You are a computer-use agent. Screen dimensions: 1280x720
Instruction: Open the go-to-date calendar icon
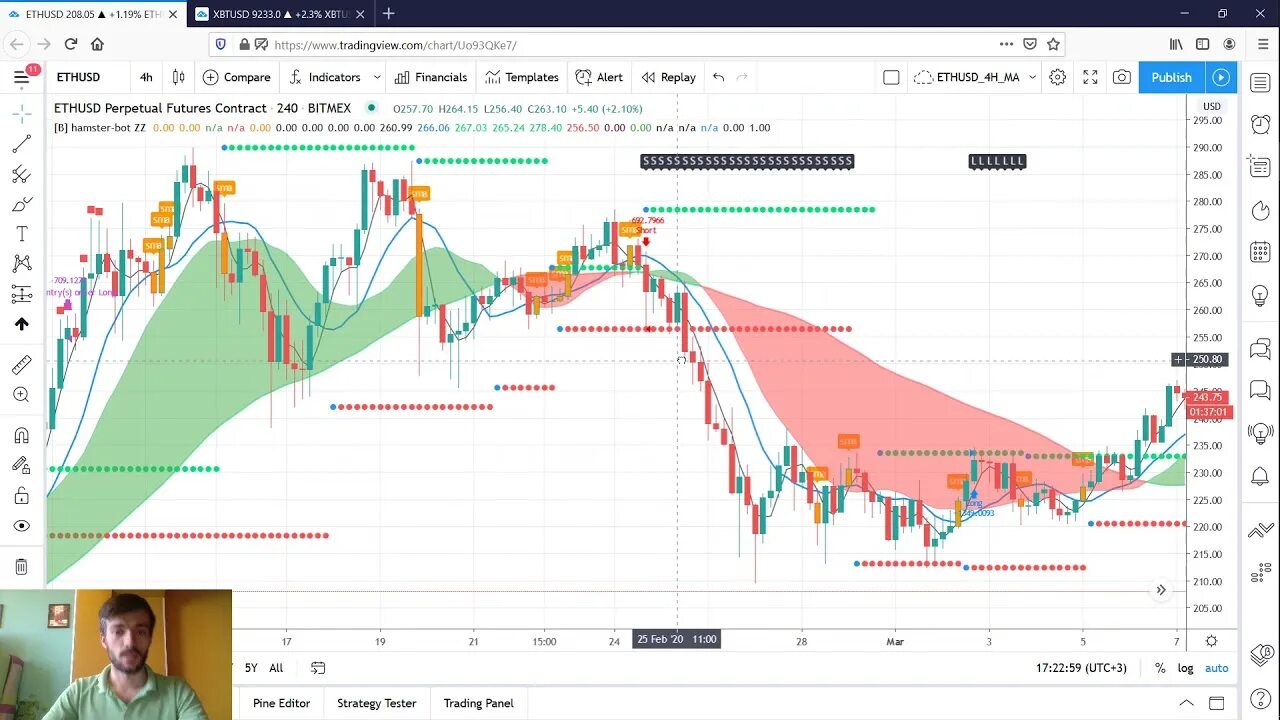318,668
